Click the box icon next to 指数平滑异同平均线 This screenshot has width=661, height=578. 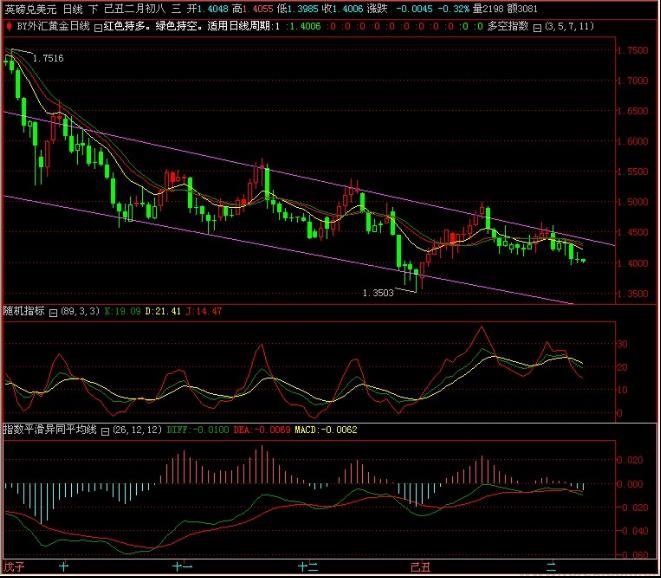tap(105, 431)
